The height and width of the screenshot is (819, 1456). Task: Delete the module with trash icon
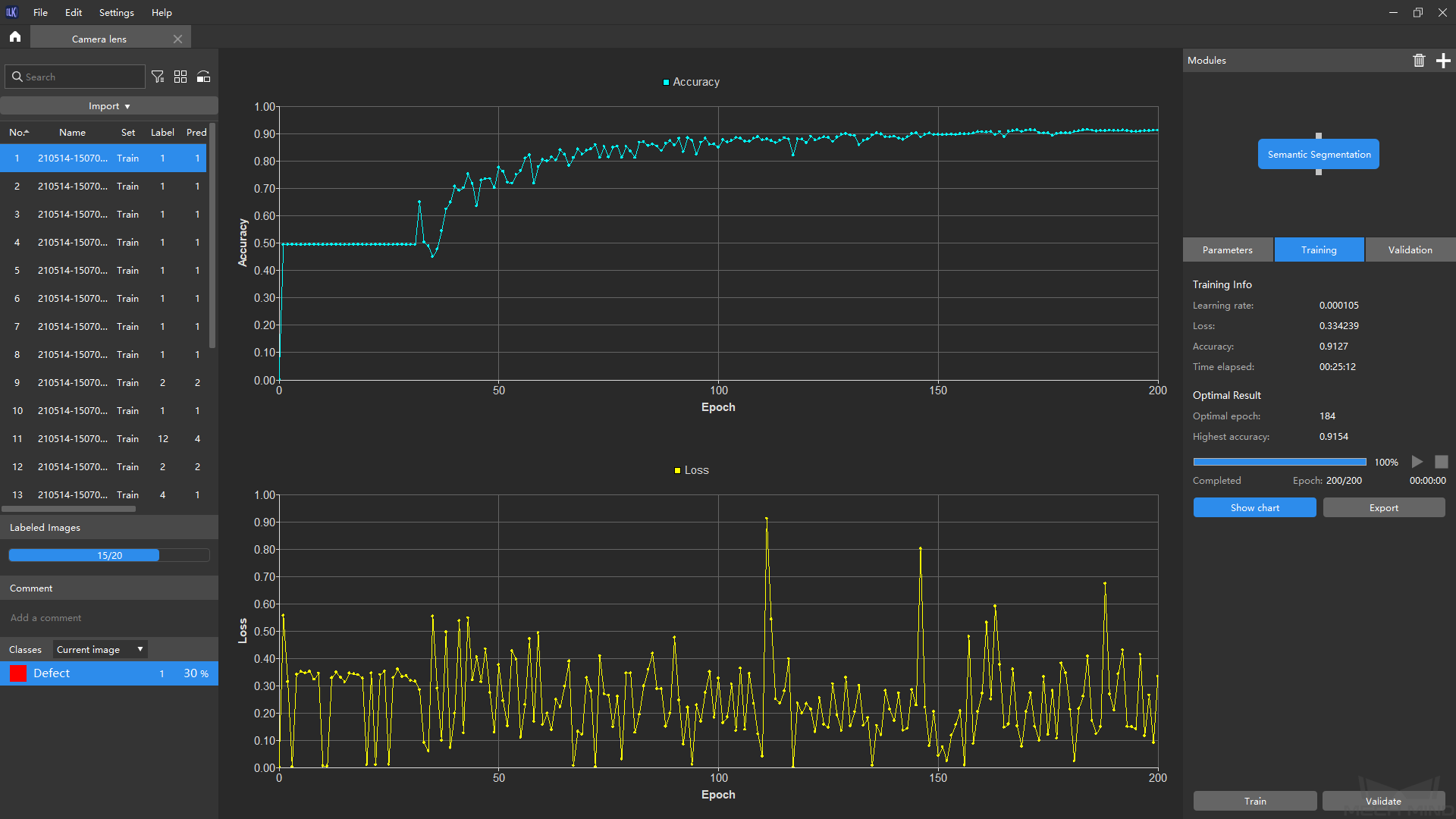click(1419, 60)
